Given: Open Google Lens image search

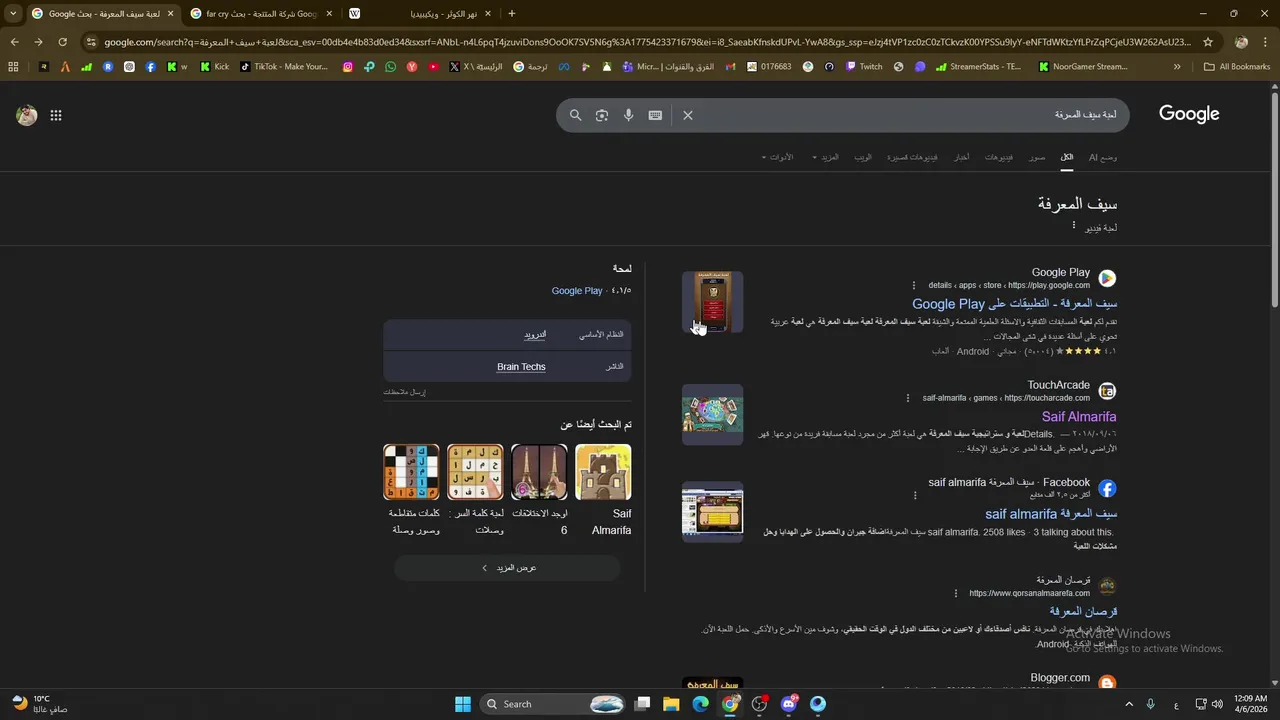Looking at the screenshot, I should click(x=602, y=115).
